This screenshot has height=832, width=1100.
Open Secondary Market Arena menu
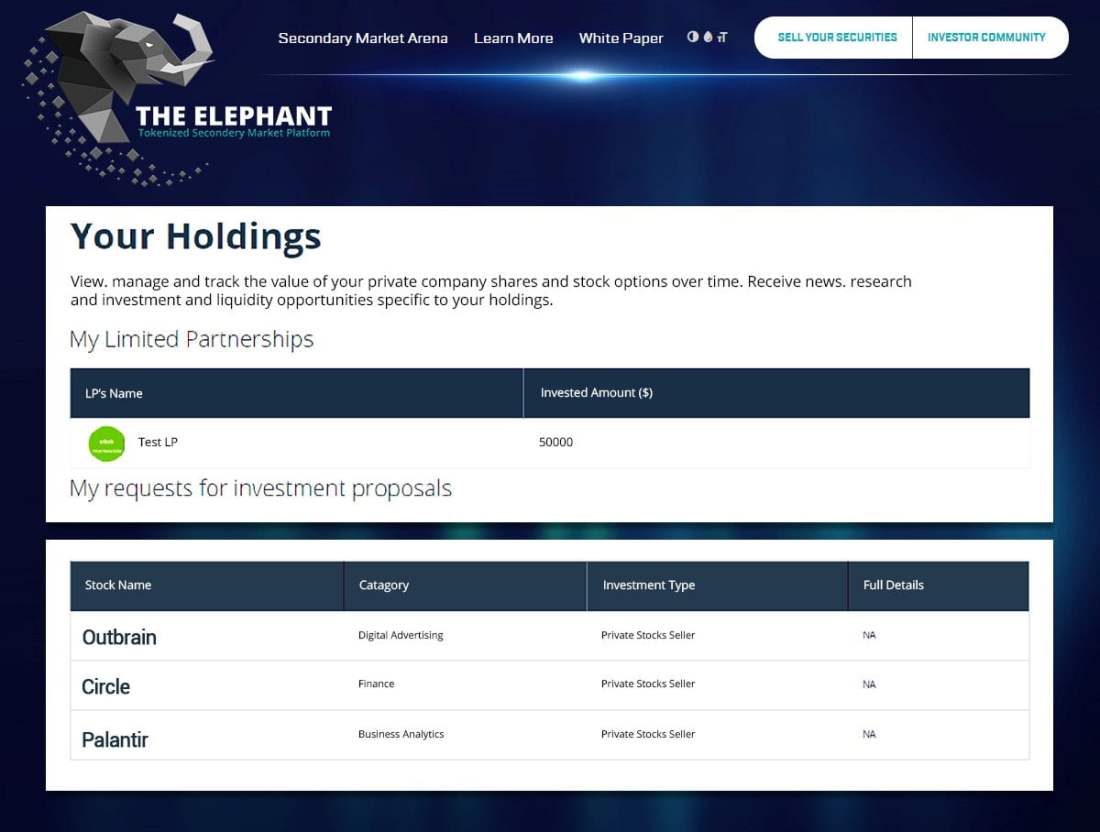[x=363, y=39]
